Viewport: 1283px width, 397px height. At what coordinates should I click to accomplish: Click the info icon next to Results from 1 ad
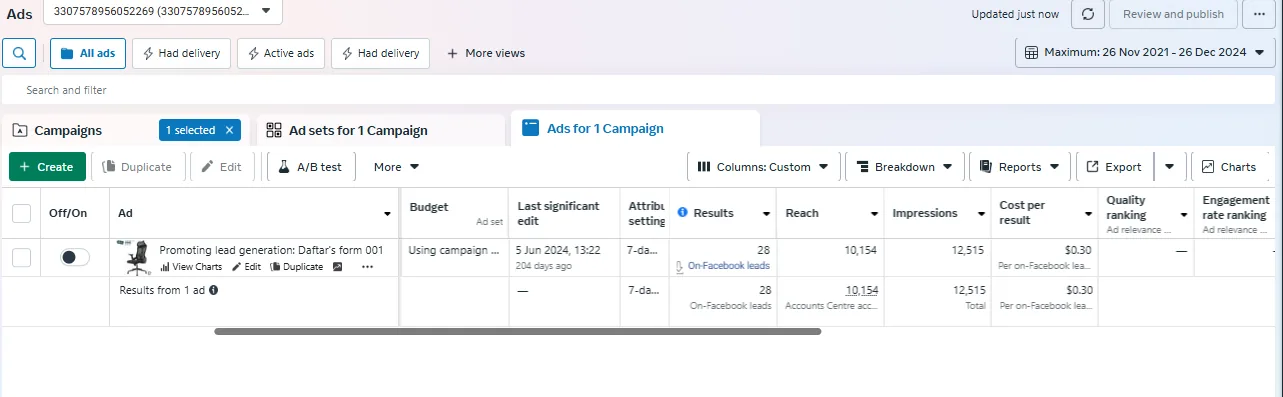click(x=213, y=290)
